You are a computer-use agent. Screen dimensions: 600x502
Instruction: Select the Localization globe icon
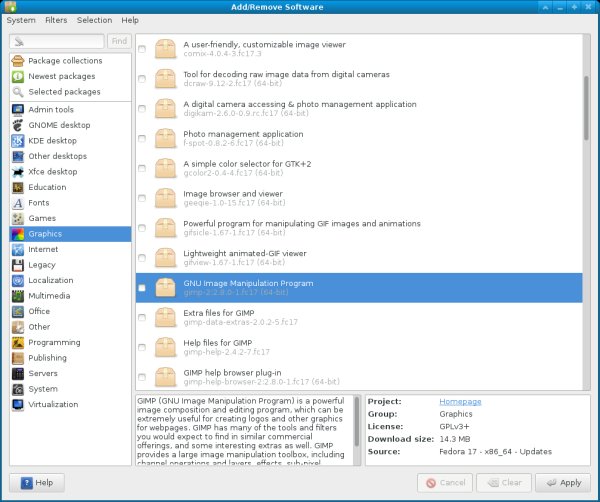[x=18, y=280]
